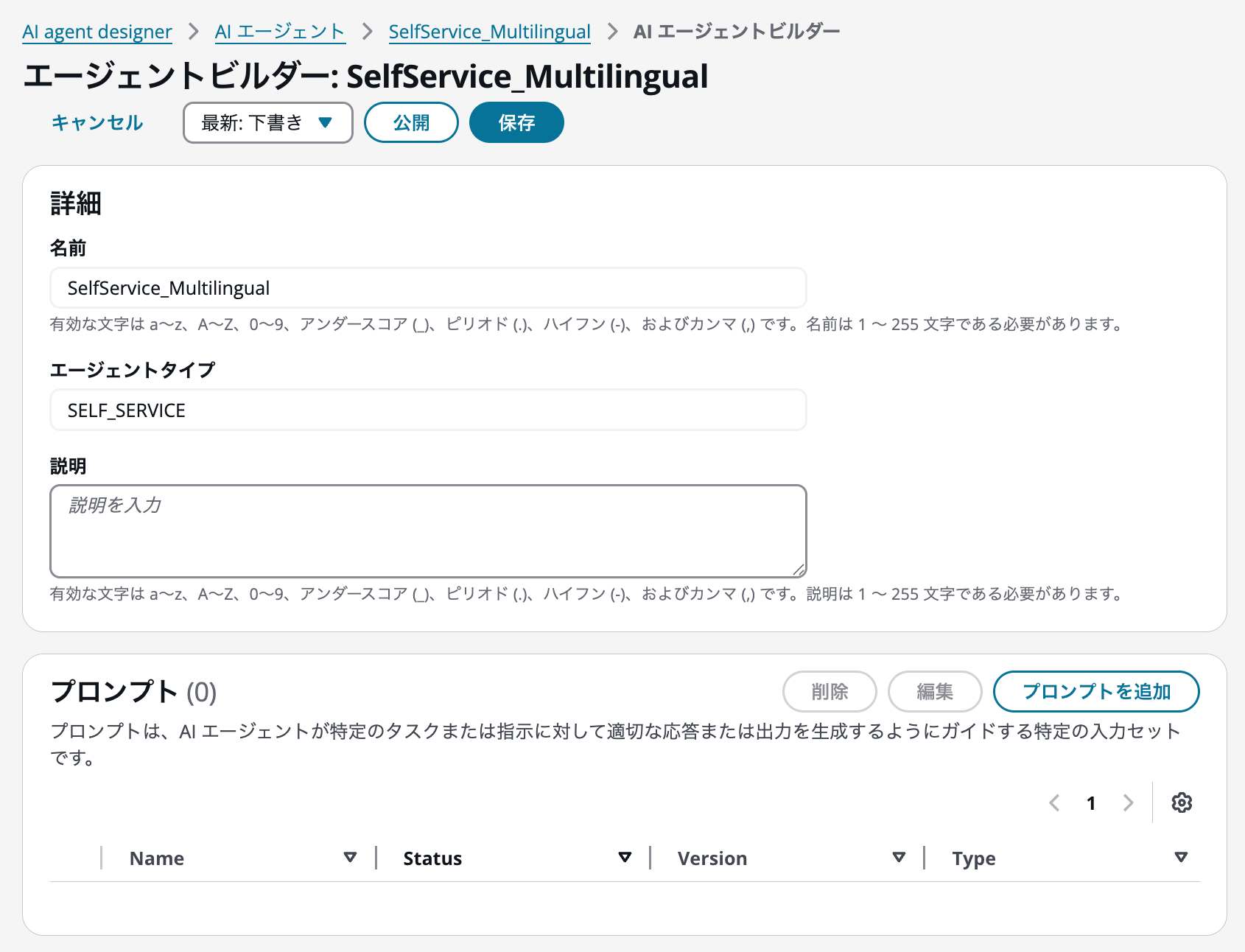Click the 編集 button in prompts section
The image size is (1245, 952).
[x=935, y=691]
